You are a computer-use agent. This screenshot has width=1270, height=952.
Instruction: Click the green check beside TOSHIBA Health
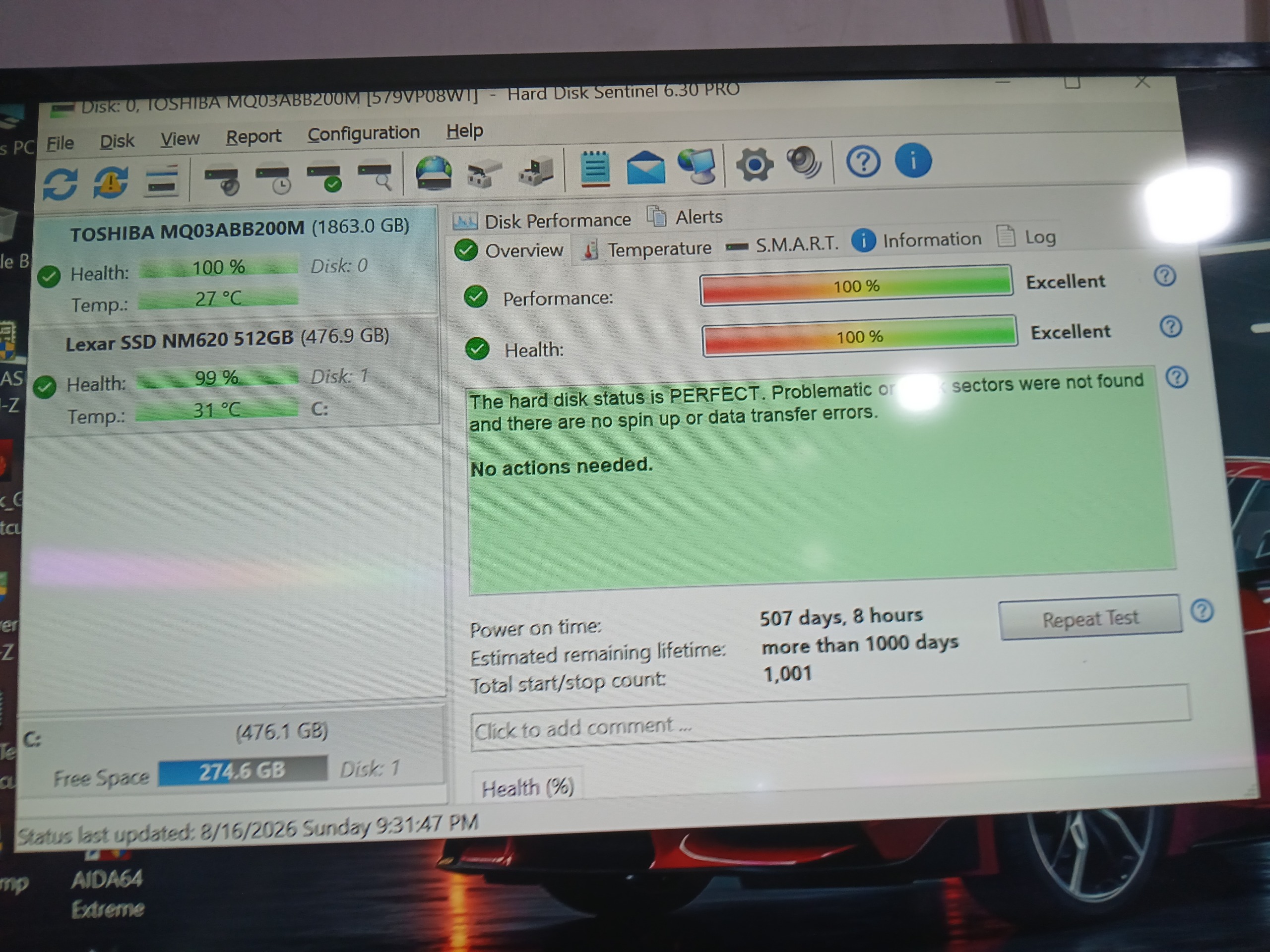point(49,276)
